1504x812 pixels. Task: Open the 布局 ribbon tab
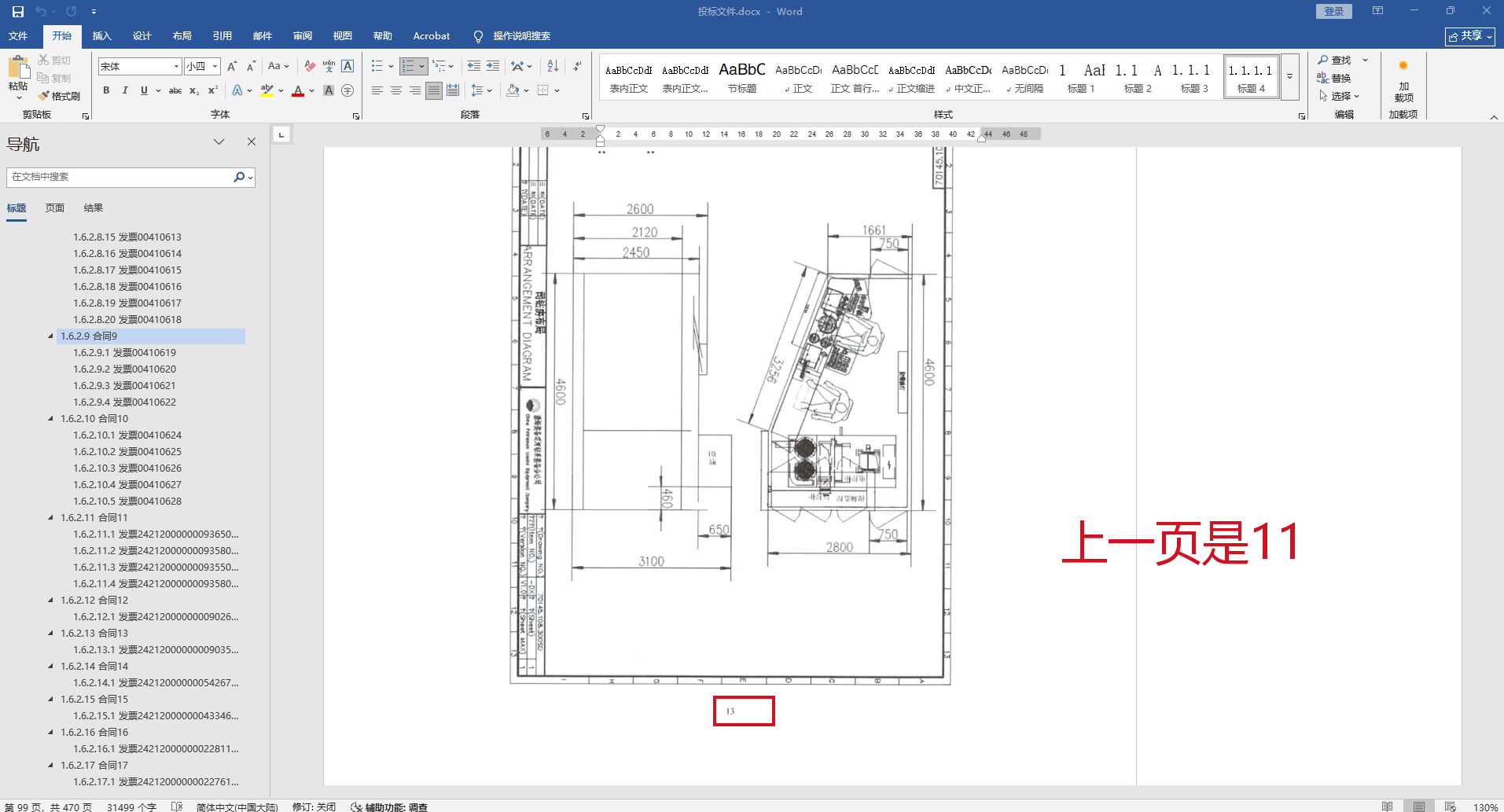point(182,36)
